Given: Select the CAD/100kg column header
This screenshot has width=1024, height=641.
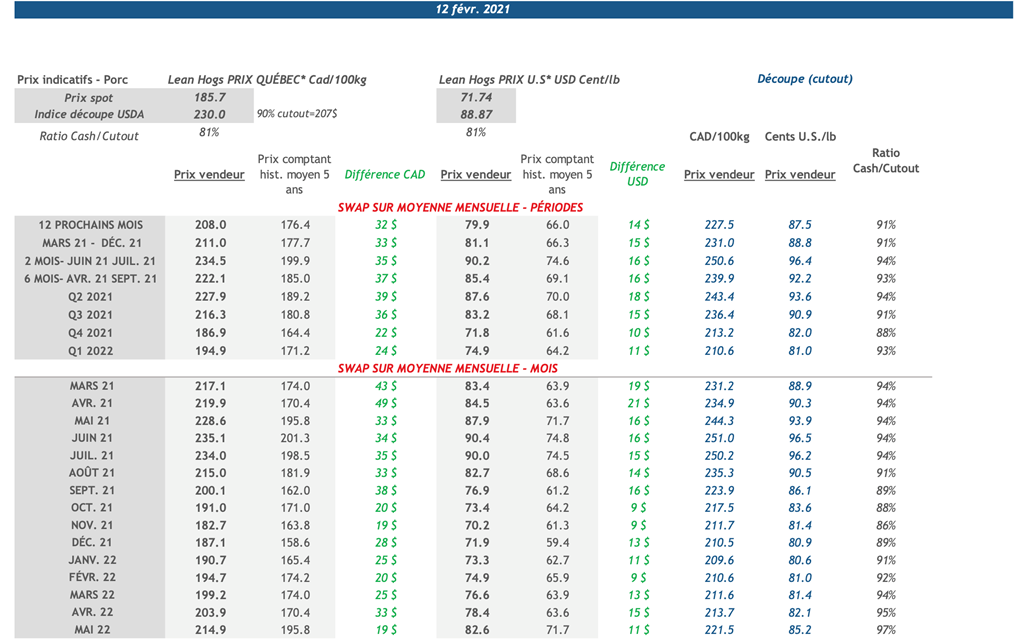Looking at the screenshot, I should tap(719, 136).
